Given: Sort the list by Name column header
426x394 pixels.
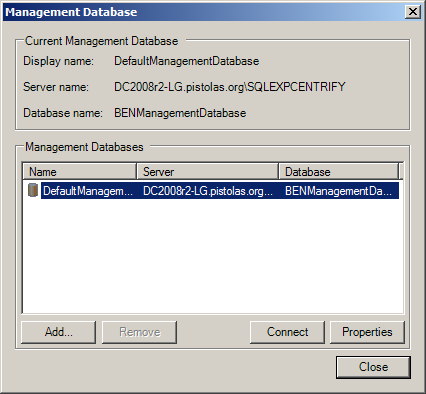Looking at the screenshot, I should click(80, 172).
